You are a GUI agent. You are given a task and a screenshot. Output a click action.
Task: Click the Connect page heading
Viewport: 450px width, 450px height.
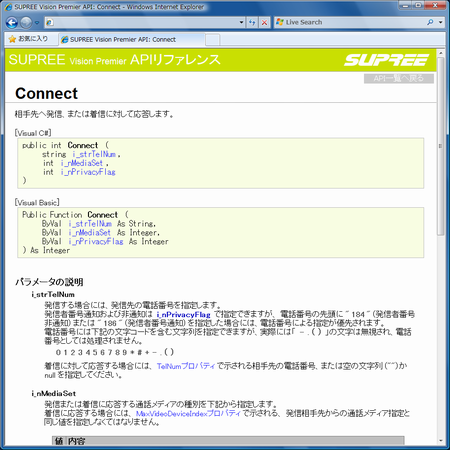46,93
